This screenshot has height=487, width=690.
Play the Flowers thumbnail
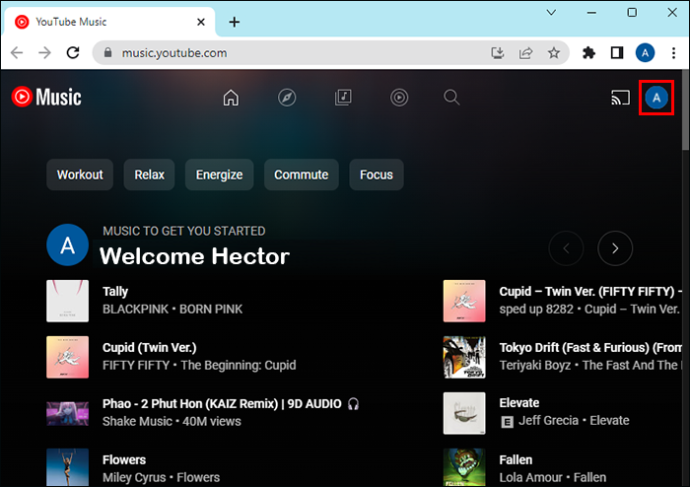(68, 467)
